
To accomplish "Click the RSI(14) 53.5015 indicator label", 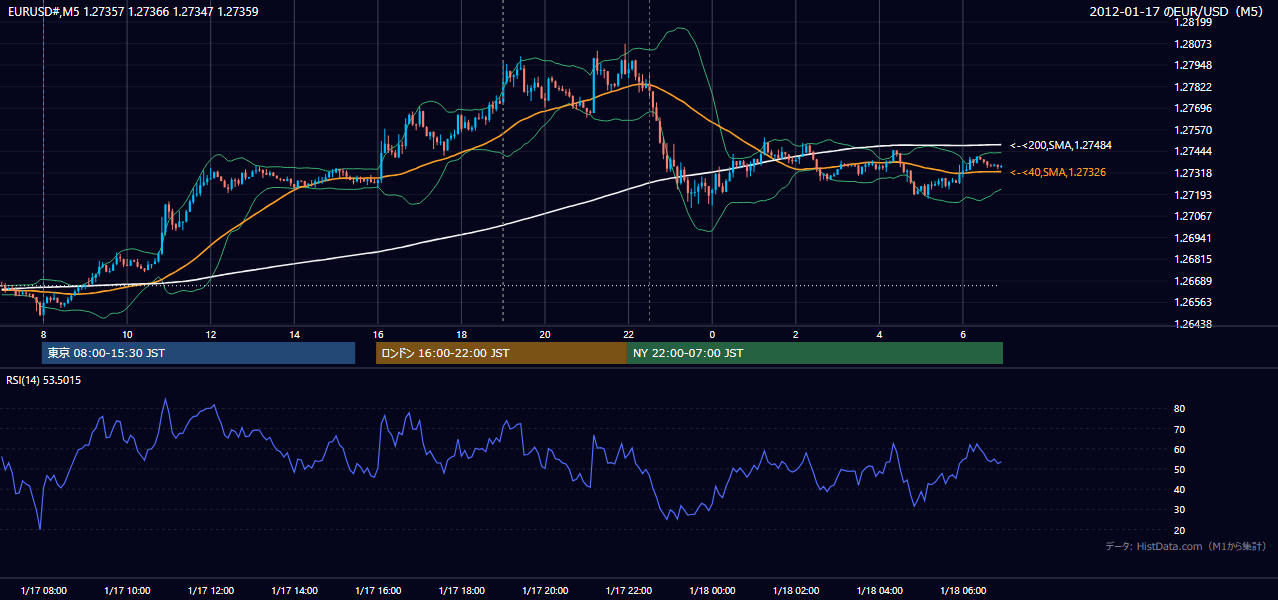I will point(44,380).
